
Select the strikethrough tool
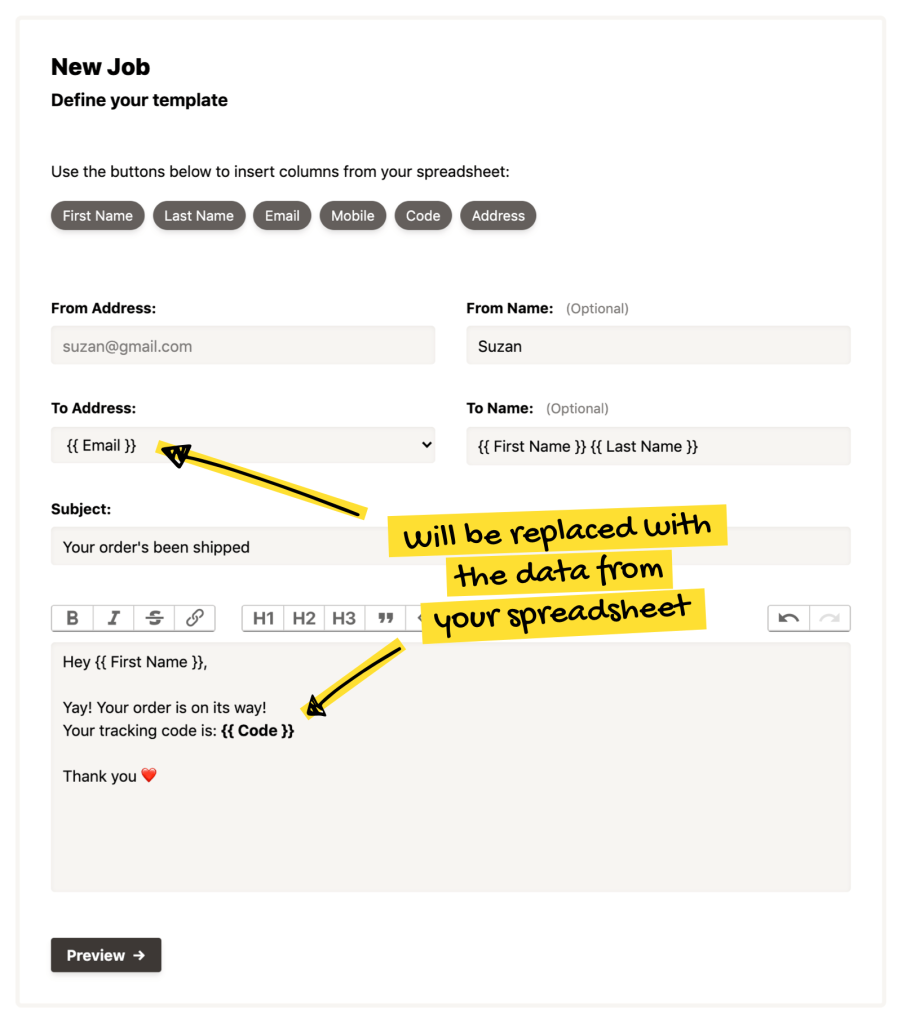pos(153,618)
